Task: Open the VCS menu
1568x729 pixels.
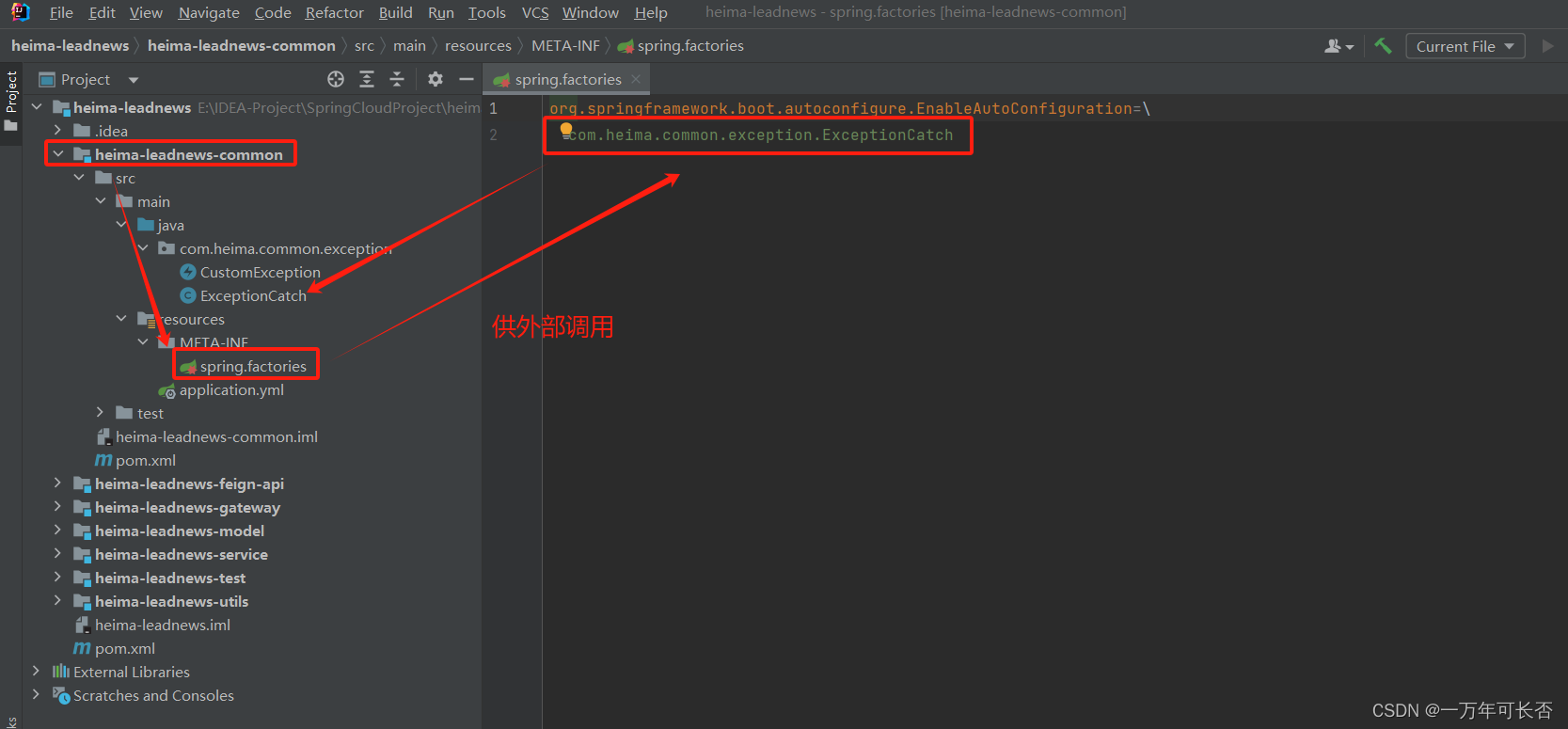Action: click(x=535, y=12)
